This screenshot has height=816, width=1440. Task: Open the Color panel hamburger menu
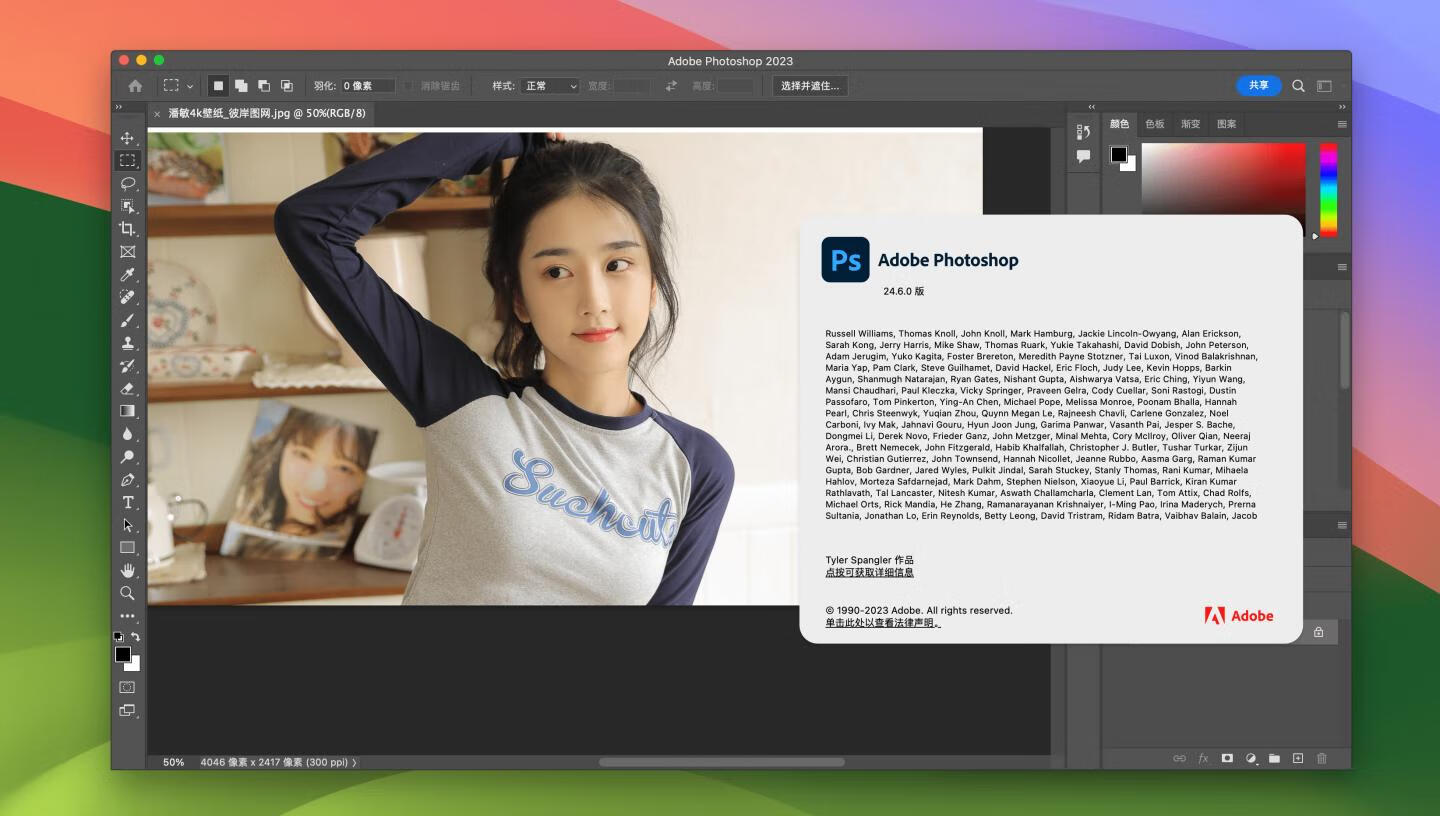point(1342,124)
